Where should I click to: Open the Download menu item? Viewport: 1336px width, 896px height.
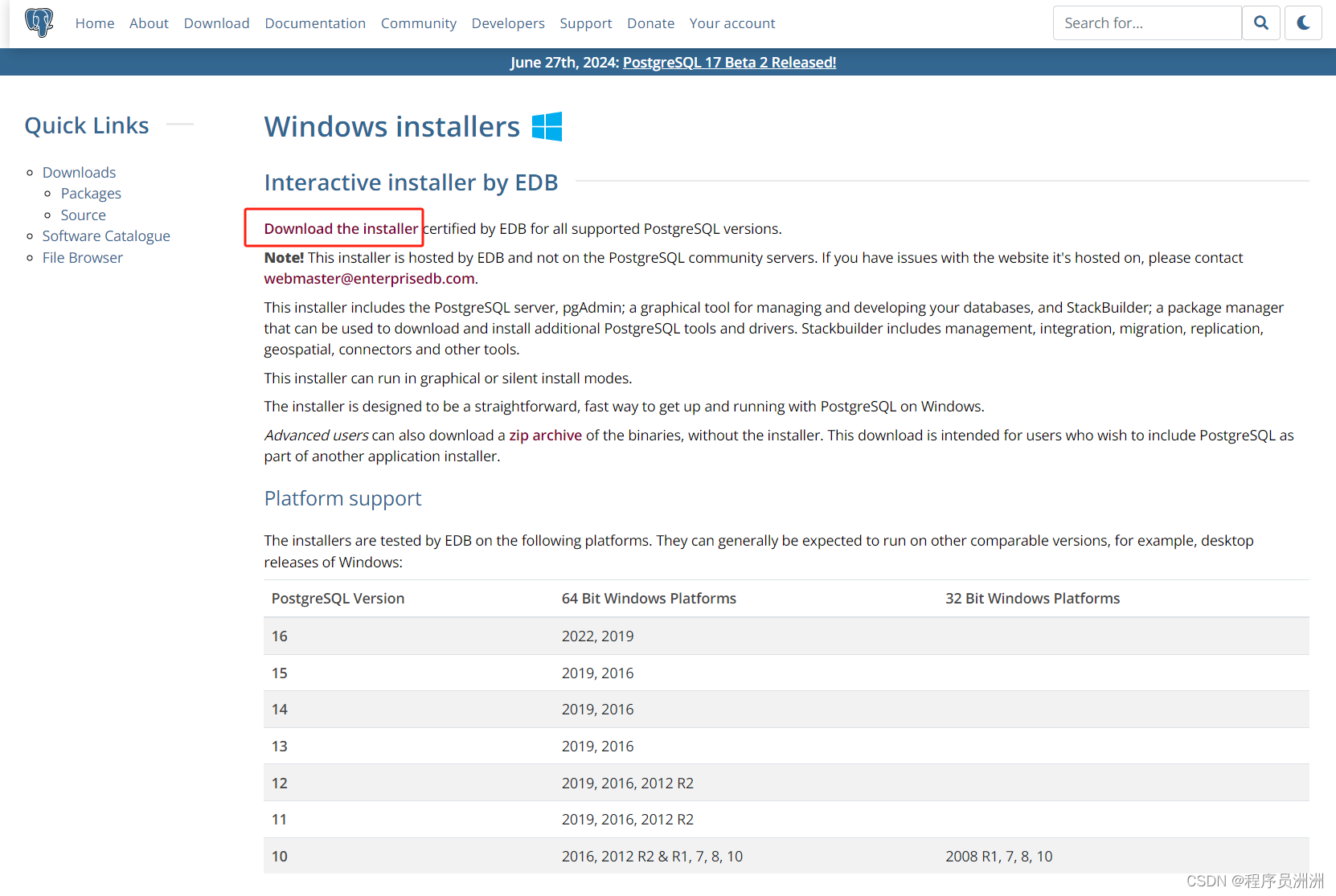click(216, 23)
